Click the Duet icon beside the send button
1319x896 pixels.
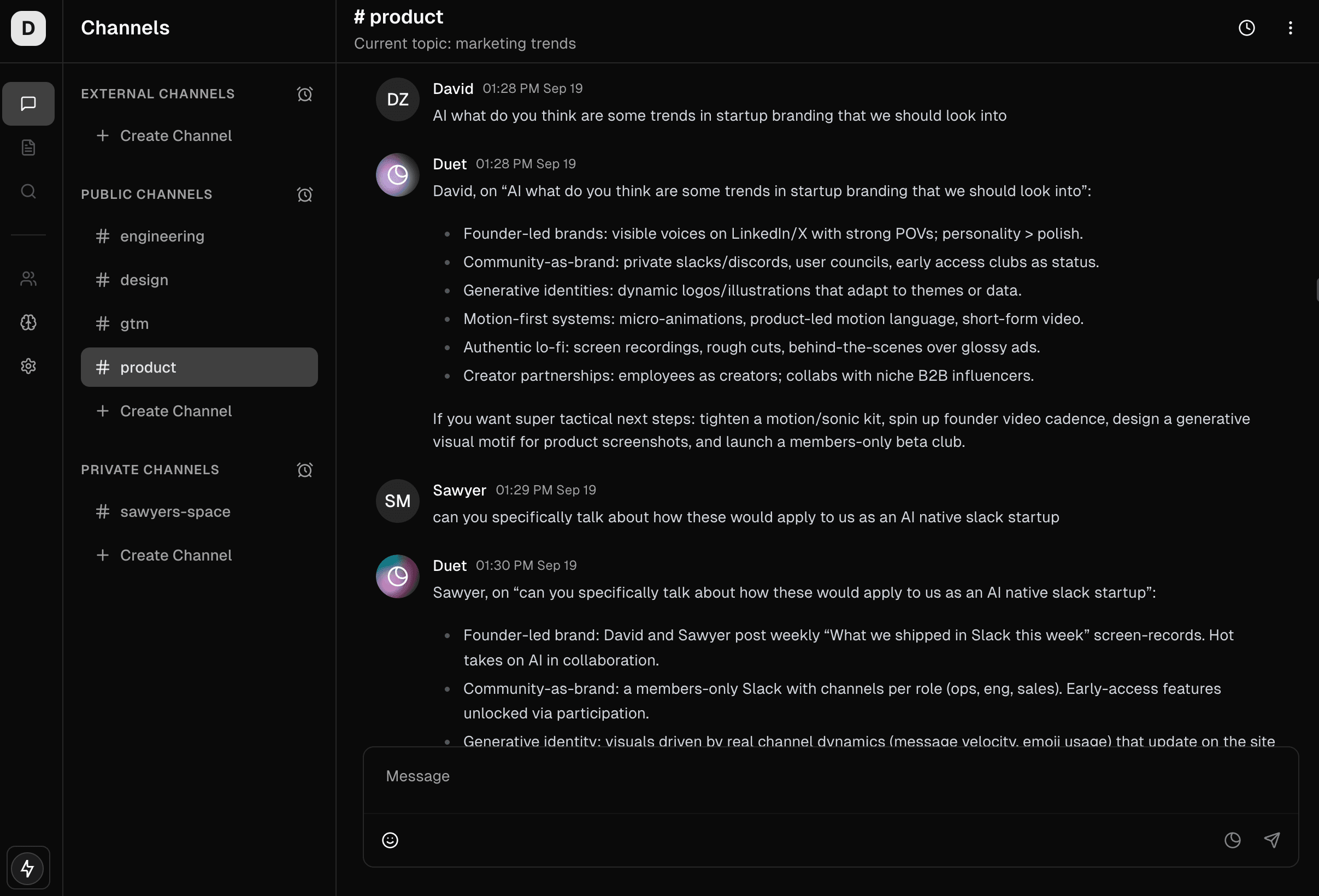click(x=1232, y=840)
